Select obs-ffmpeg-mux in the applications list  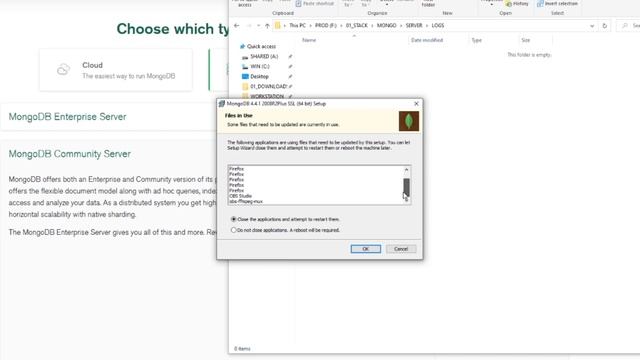click(x=246, y=201)
